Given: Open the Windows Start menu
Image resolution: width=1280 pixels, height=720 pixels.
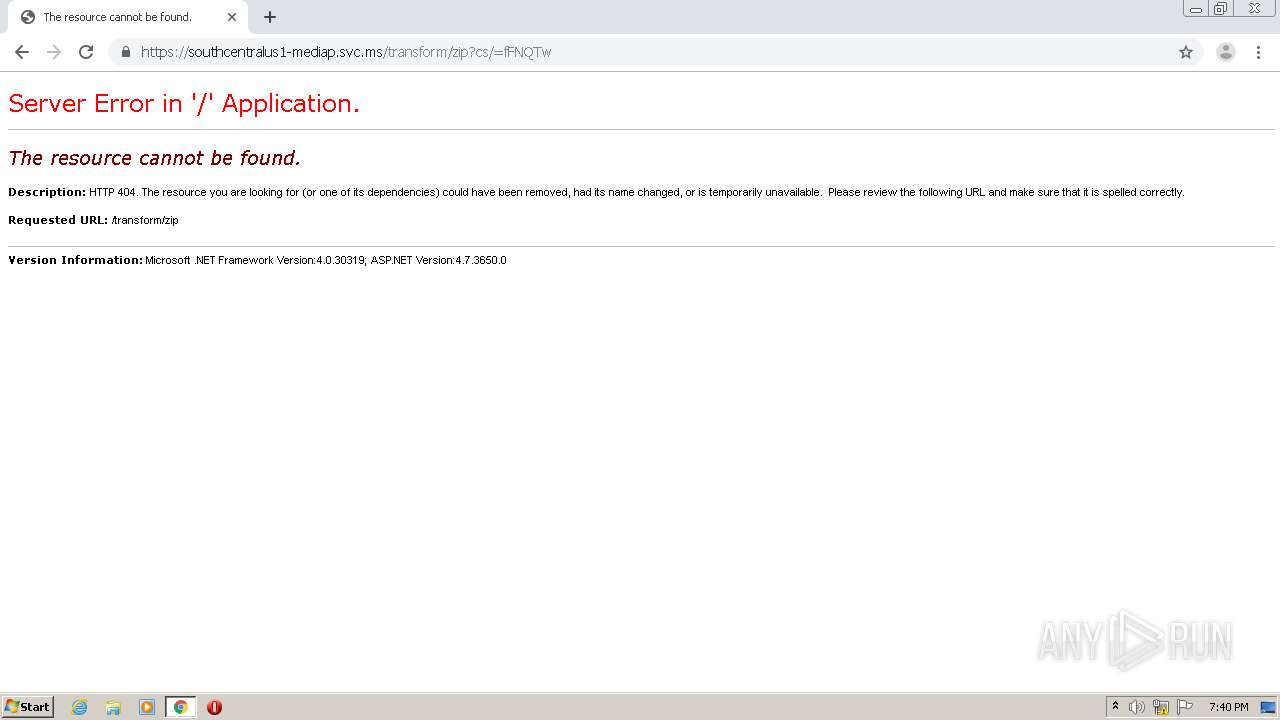Looking at the screenshot, I should (28, 707).
